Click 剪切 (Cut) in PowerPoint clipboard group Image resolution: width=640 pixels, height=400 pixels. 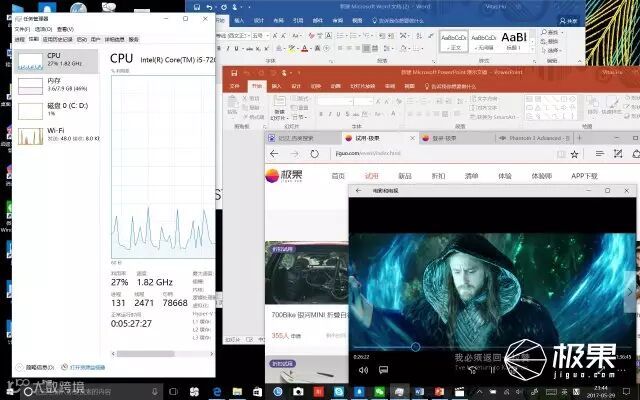251,98
